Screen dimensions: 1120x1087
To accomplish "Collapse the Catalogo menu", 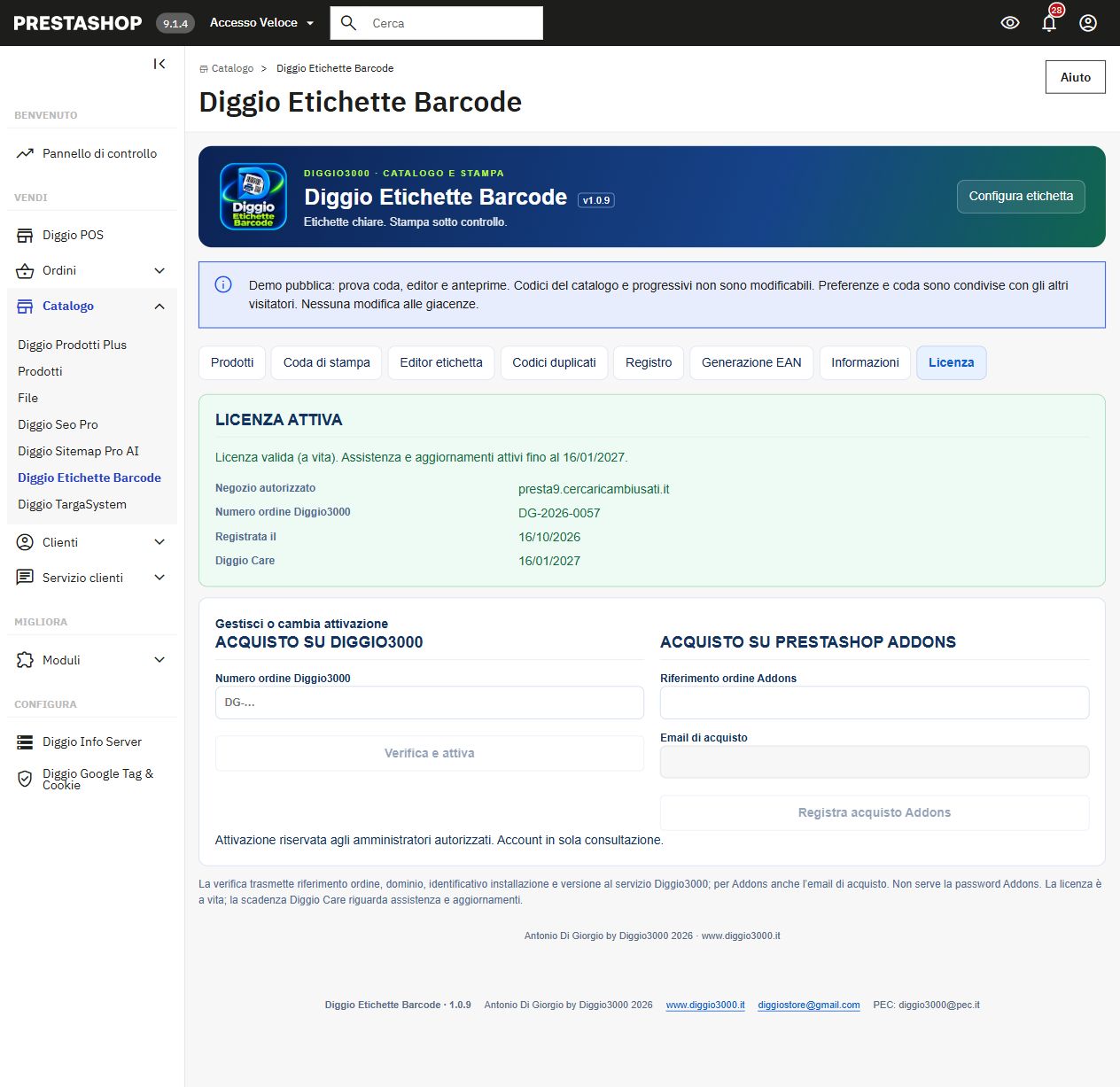I will point(159,306).
